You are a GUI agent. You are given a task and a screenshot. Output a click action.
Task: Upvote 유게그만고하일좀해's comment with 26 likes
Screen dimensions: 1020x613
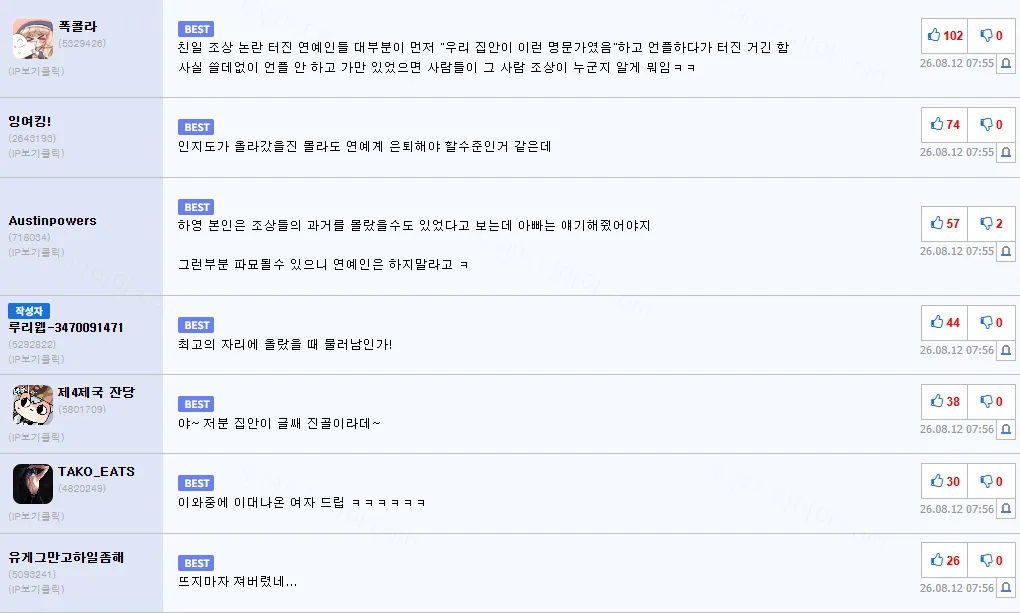click(x=945, y=560)
